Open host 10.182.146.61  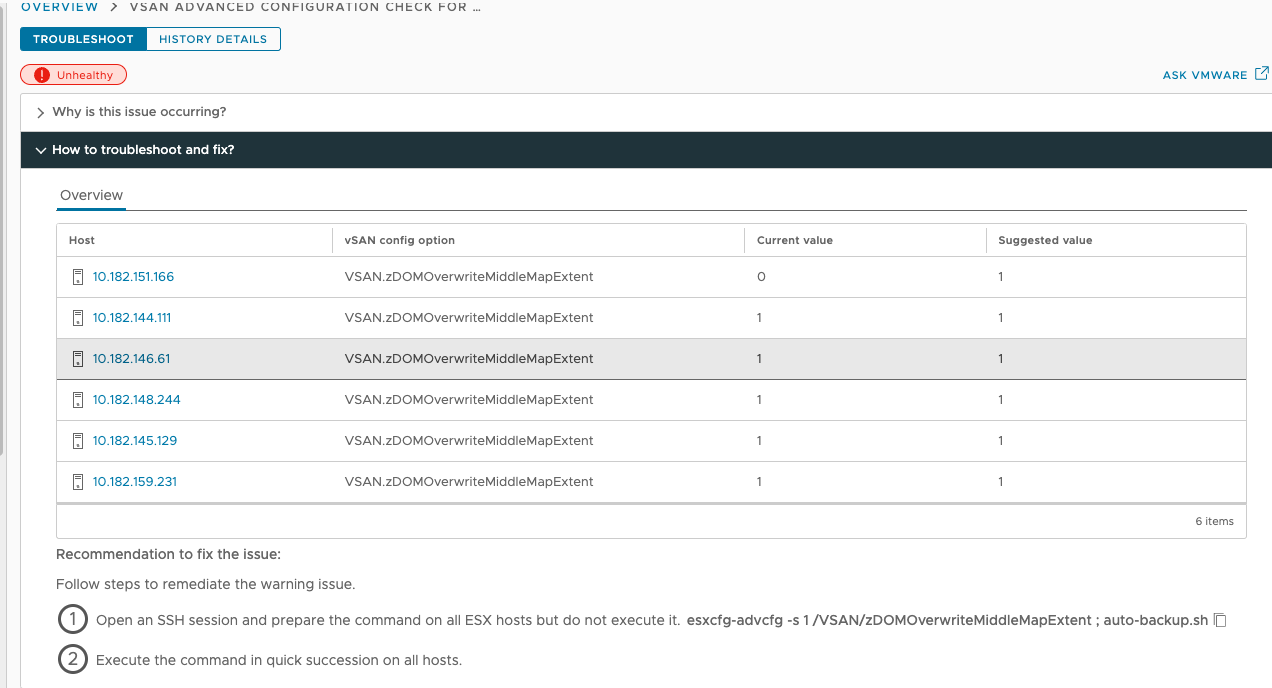132,359
